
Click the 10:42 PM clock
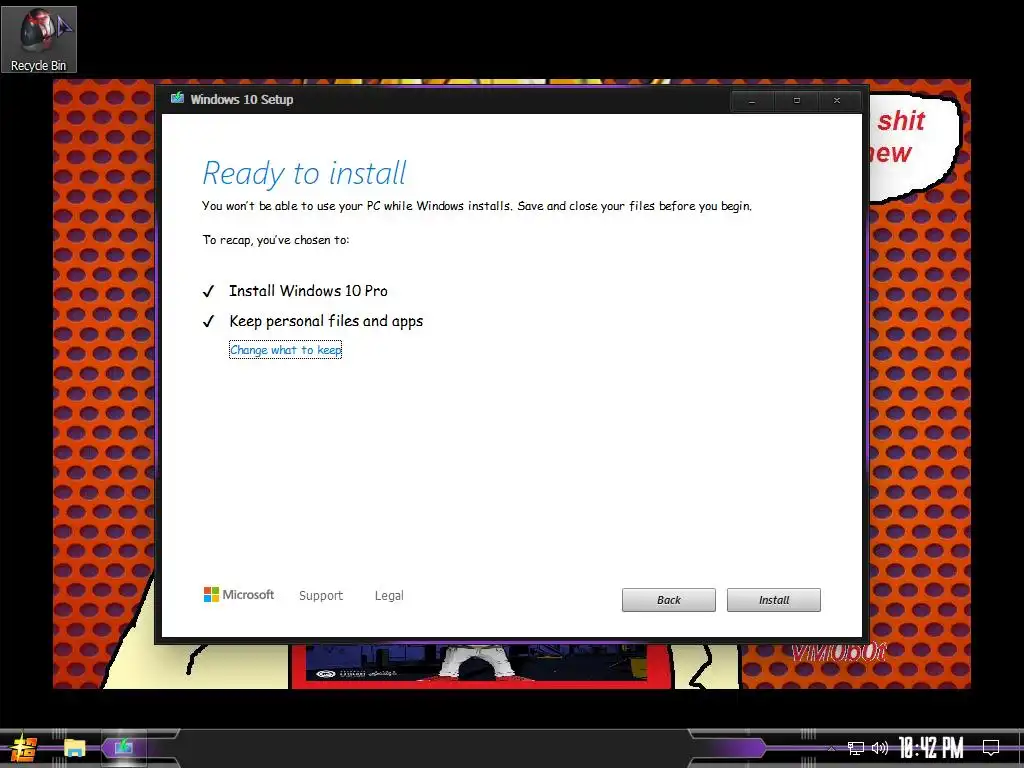tap(931, 748)
